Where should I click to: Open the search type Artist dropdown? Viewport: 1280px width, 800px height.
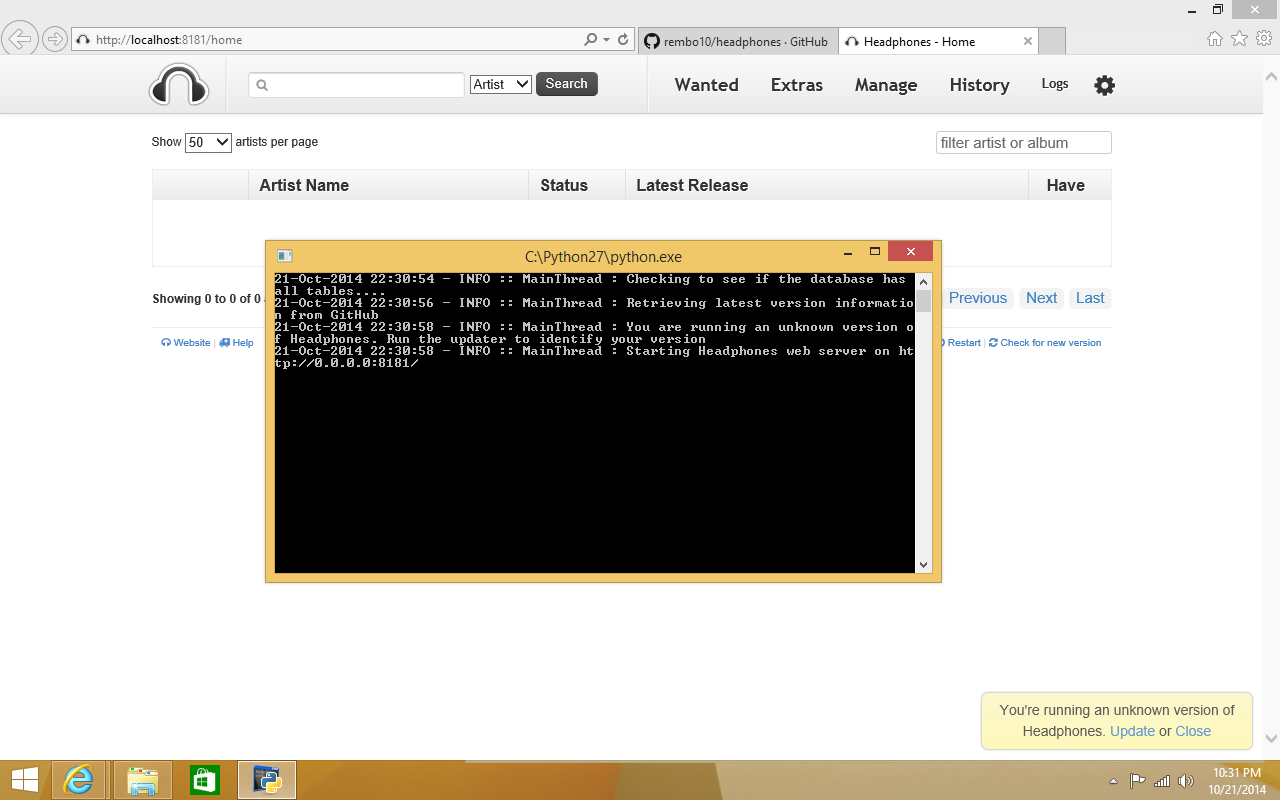coord(501,84)
